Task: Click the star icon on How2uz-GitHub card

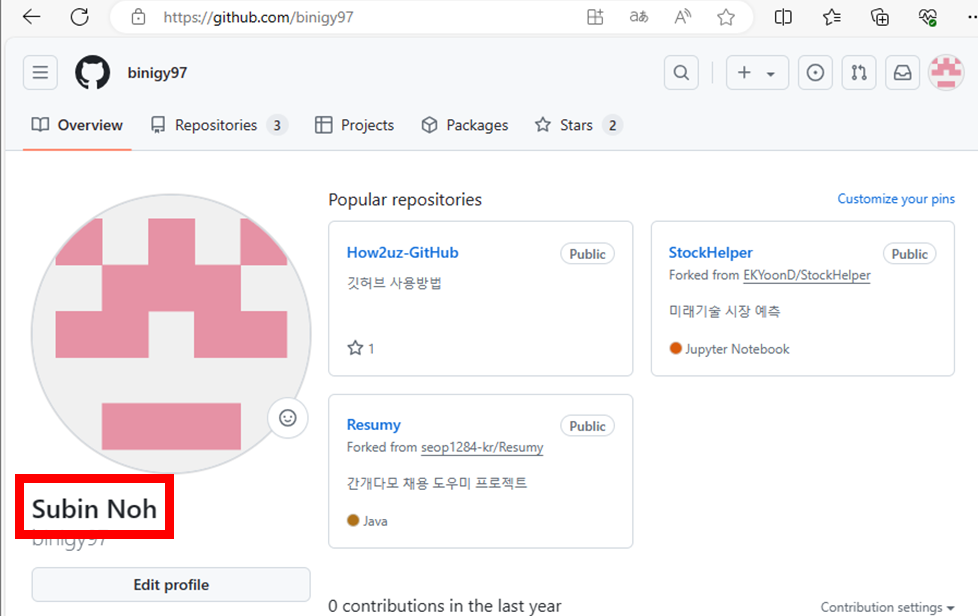Action: point(355,348)
